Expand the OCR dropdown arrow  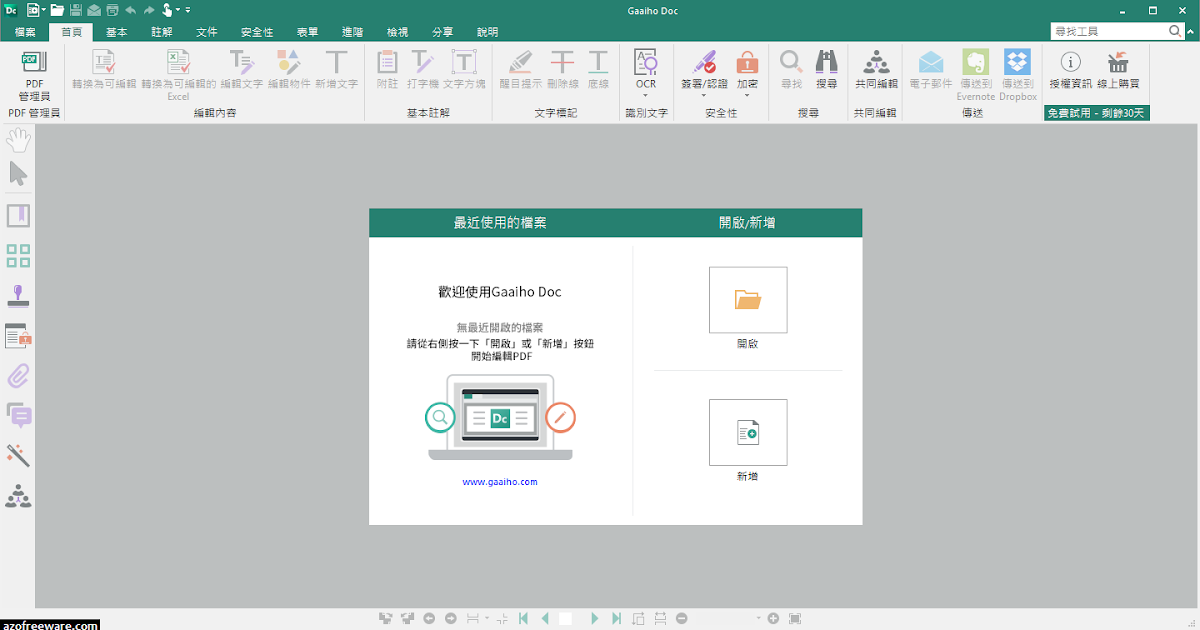click(645, 93)
